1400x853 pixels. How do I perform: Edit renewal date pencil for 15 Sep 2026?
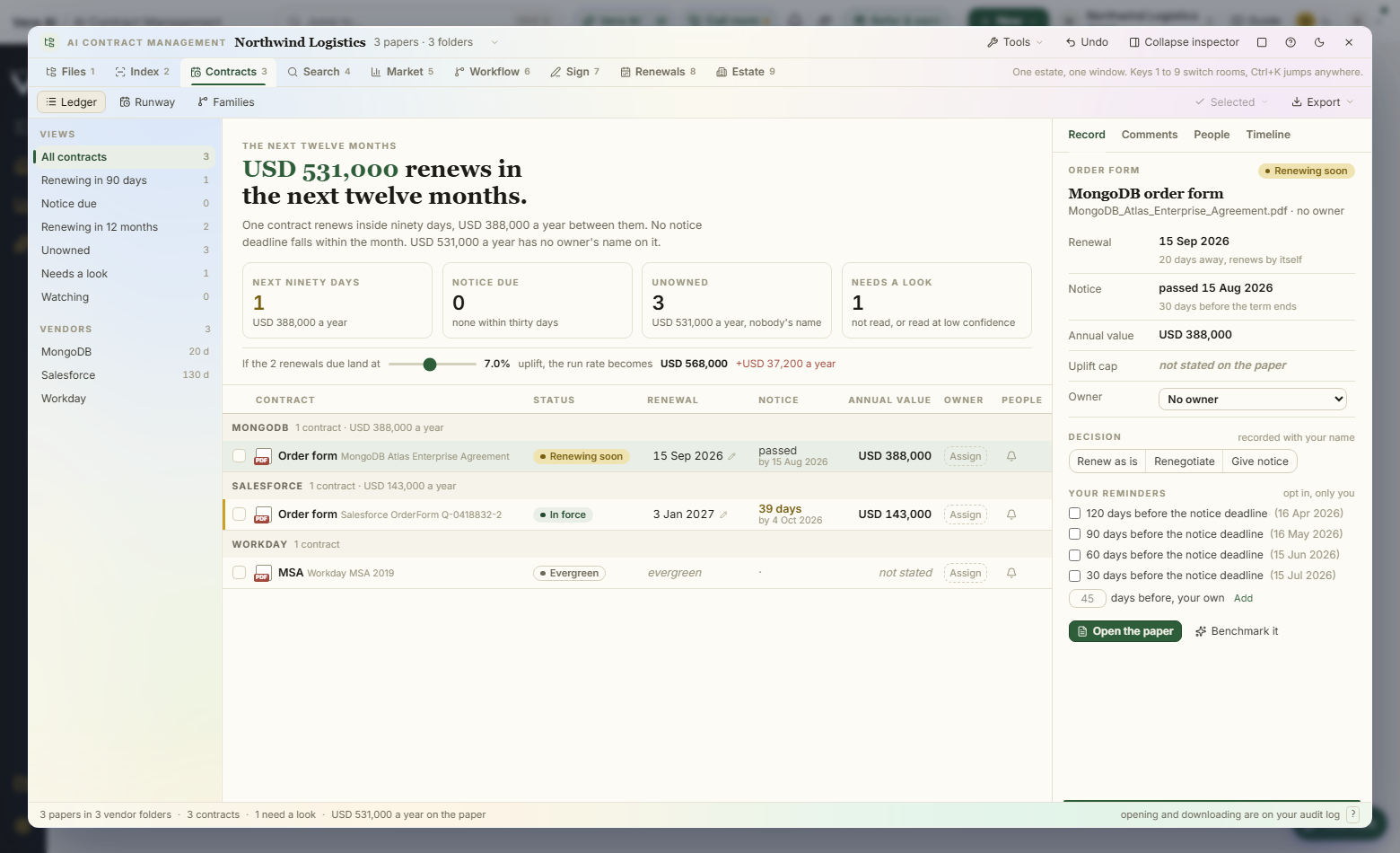(x=732, y=456)
